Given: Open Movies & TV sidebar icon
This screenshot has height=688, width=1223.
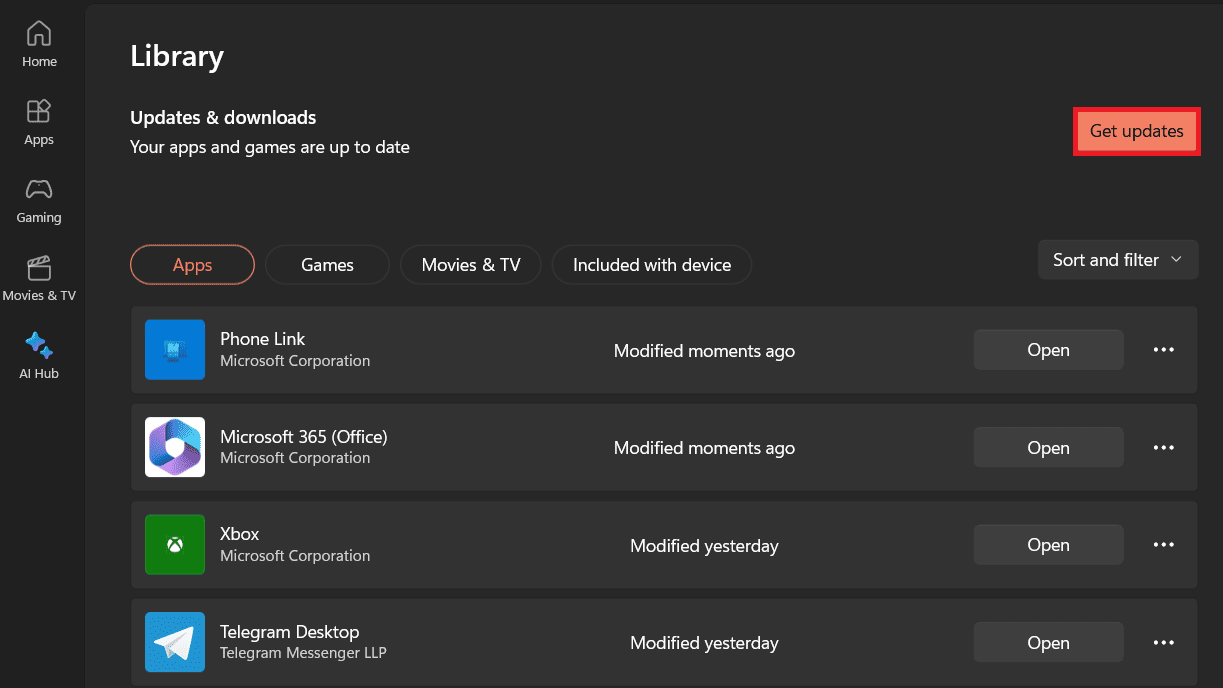Looking at the screenshot, I should (x=39, y=267).
